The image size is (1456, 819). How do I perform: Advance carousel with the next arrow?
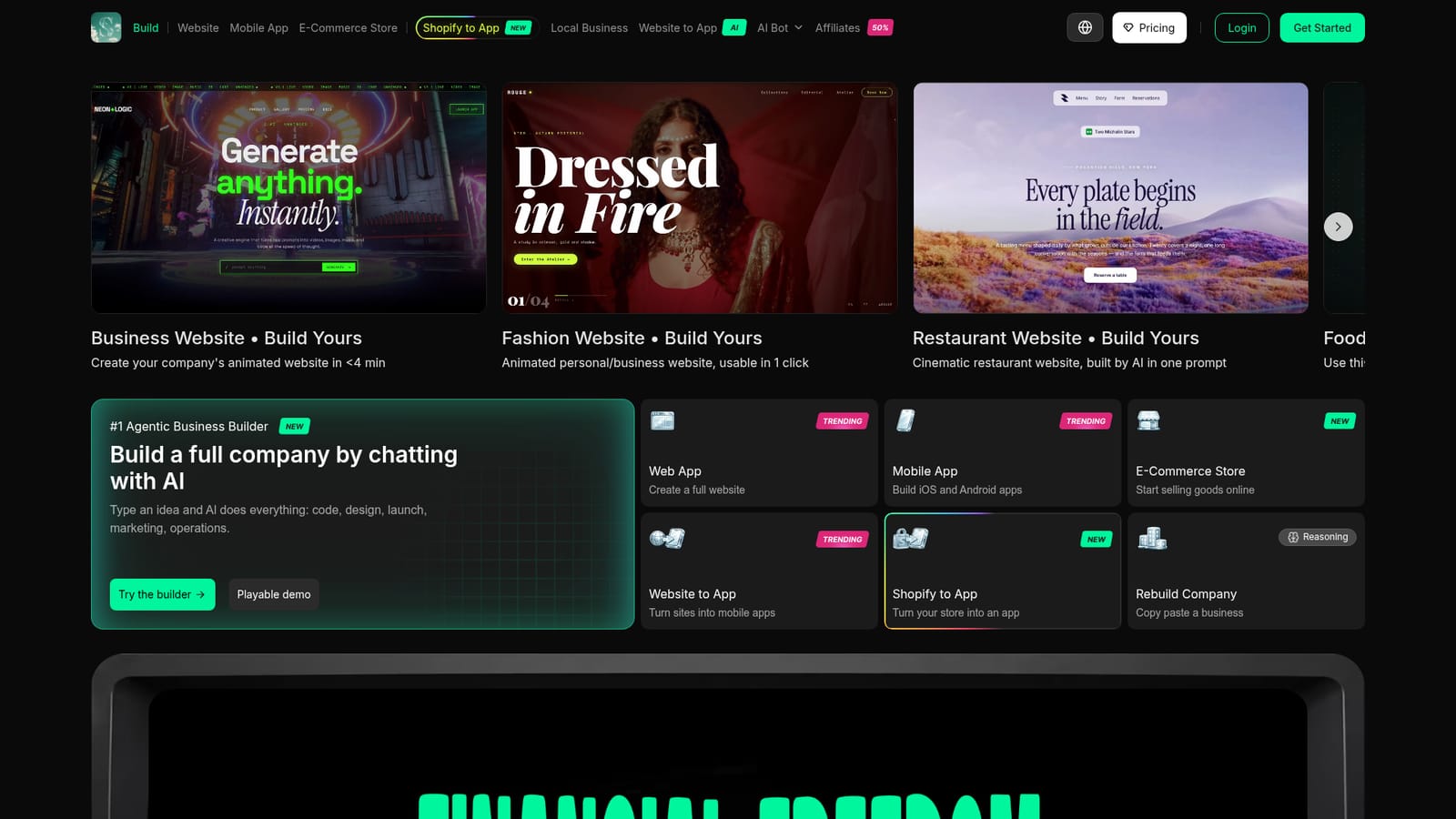(1338, 227)
